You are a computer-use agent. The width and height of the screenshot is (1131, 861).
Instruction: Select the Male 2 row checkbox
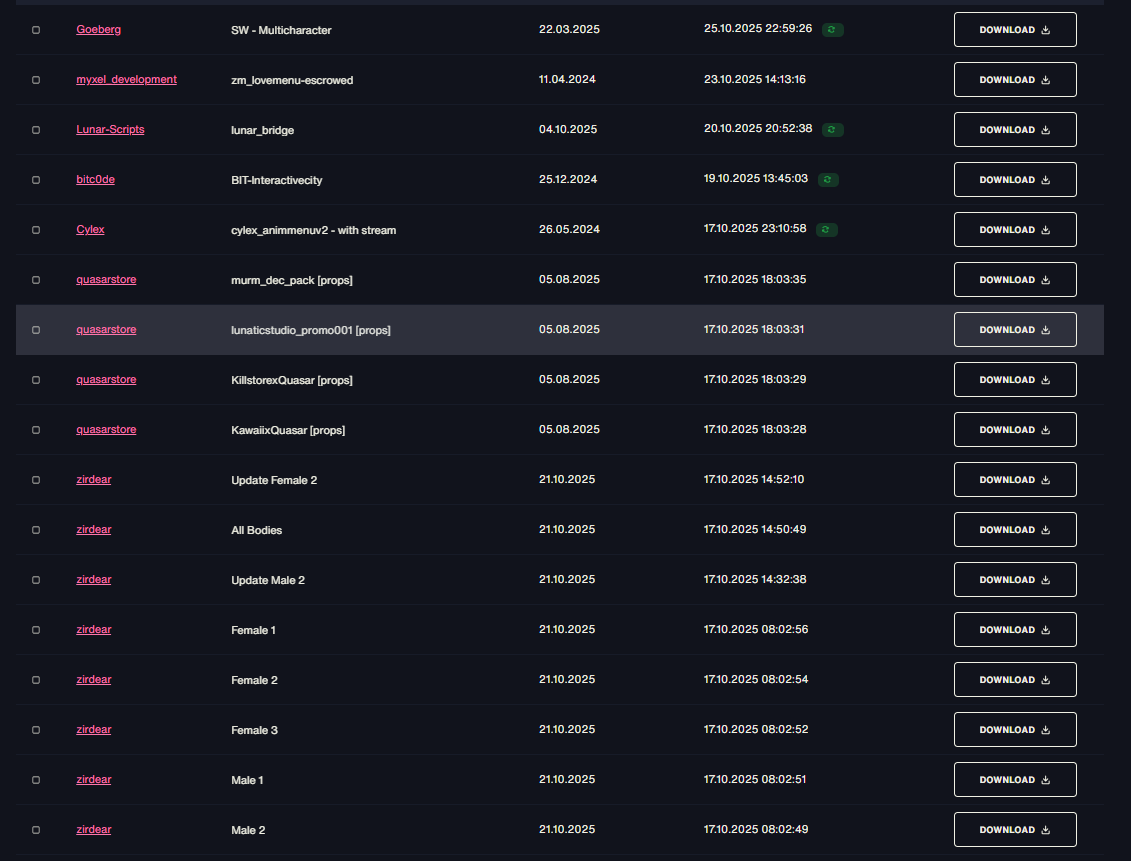36,830
